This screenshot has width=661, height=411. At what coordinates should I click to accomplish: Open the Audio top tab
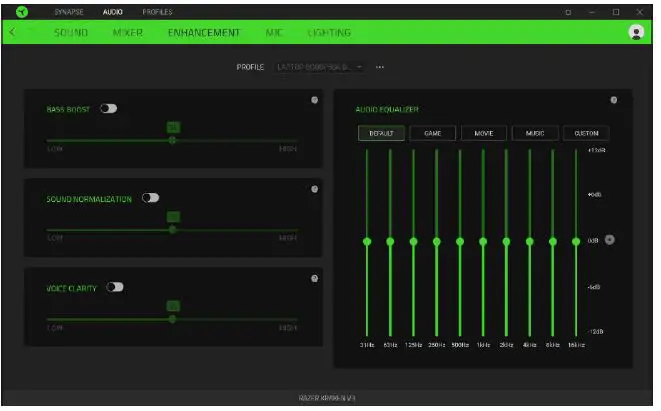pos(113,12)
